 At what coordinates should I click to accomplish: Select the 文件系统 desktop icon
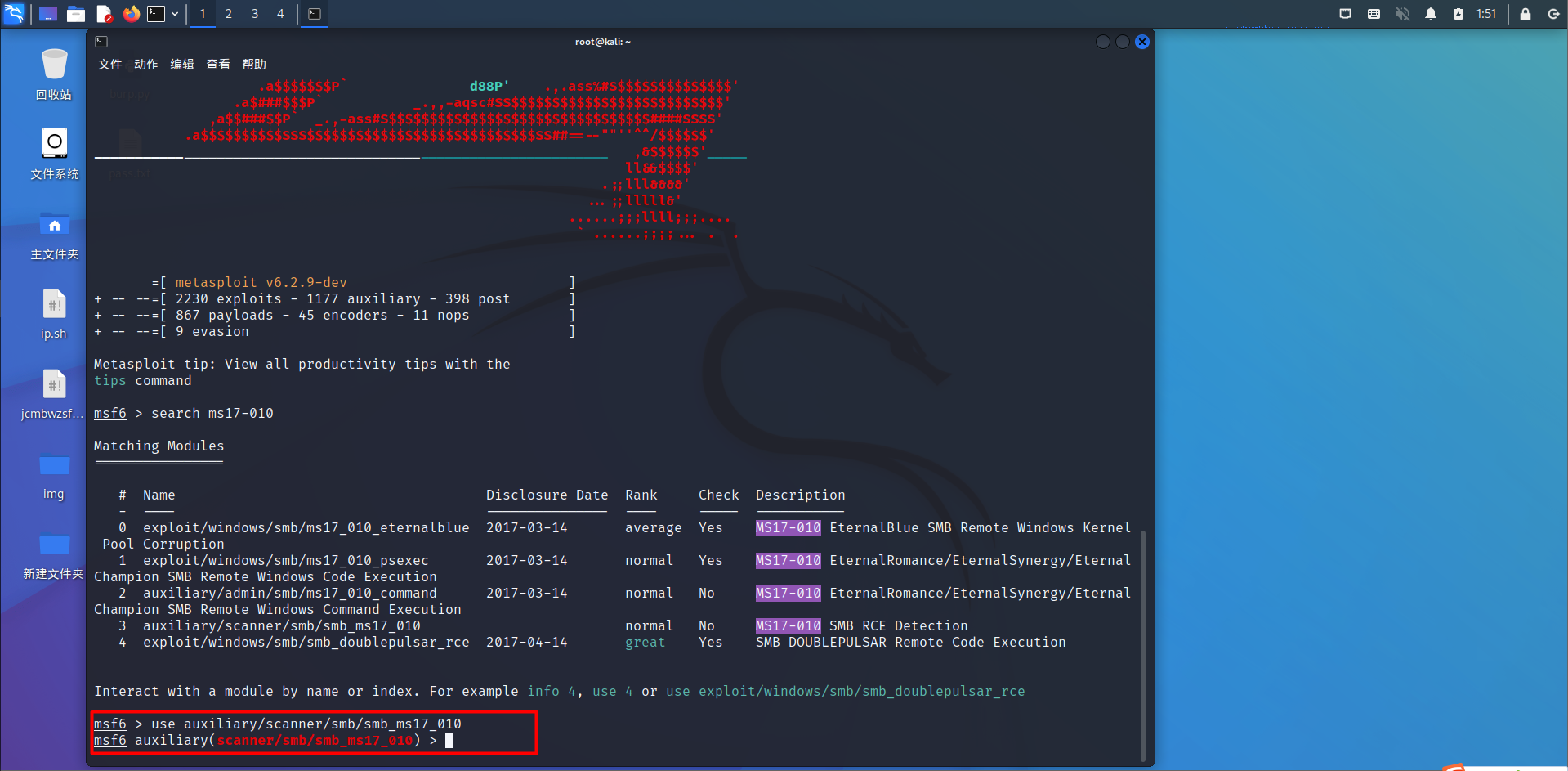click(54, 154)
